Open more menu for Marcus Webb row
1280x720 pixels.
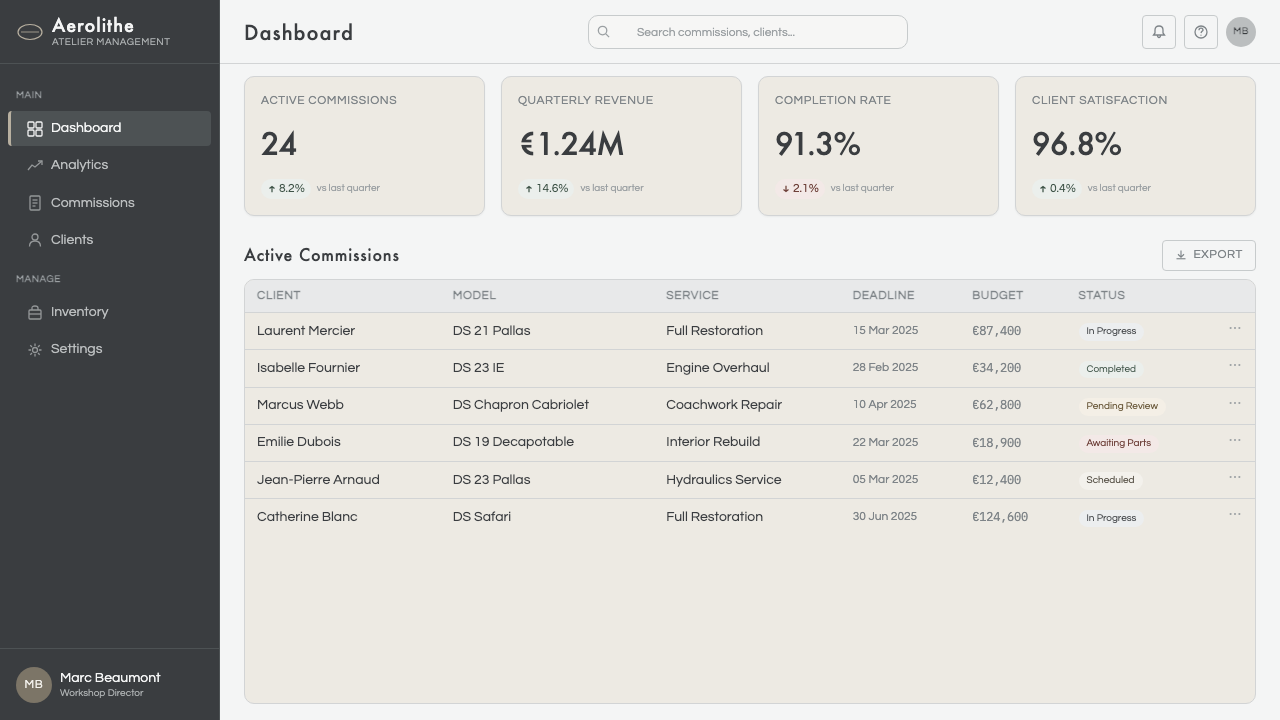(1235, 403)
